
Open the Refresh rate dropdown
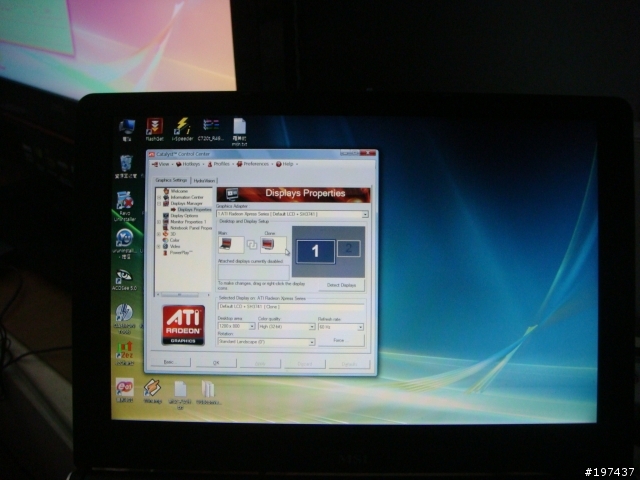click(x=360, y=327)
